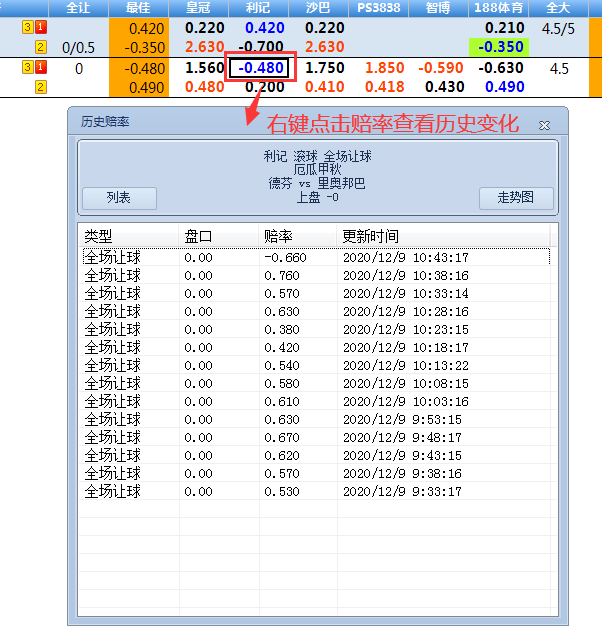602x640 pixels.
Task: Select the row with odds 0.380
Action: 316,329
